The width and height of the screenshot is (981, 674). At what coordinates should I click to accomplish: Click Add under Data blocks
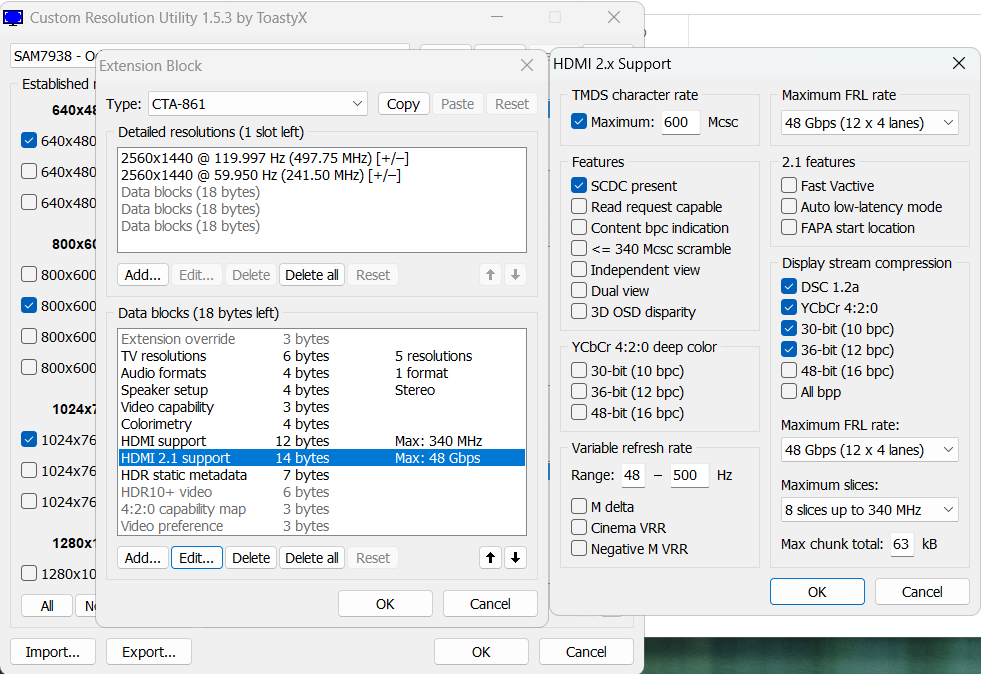[x=143, y=558]
